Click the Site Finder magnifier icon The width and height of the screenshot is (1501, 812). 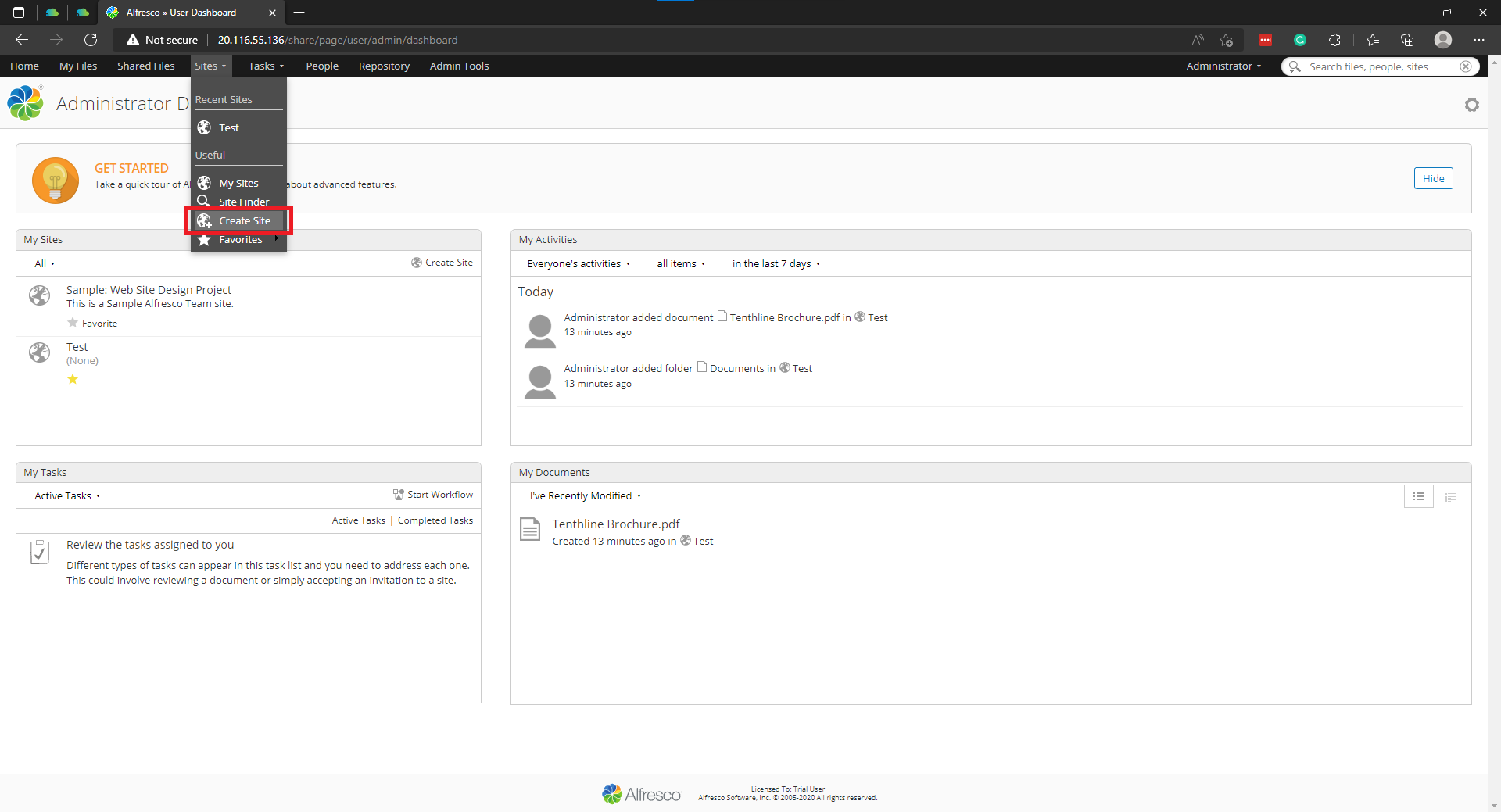(x=204, y=202)
